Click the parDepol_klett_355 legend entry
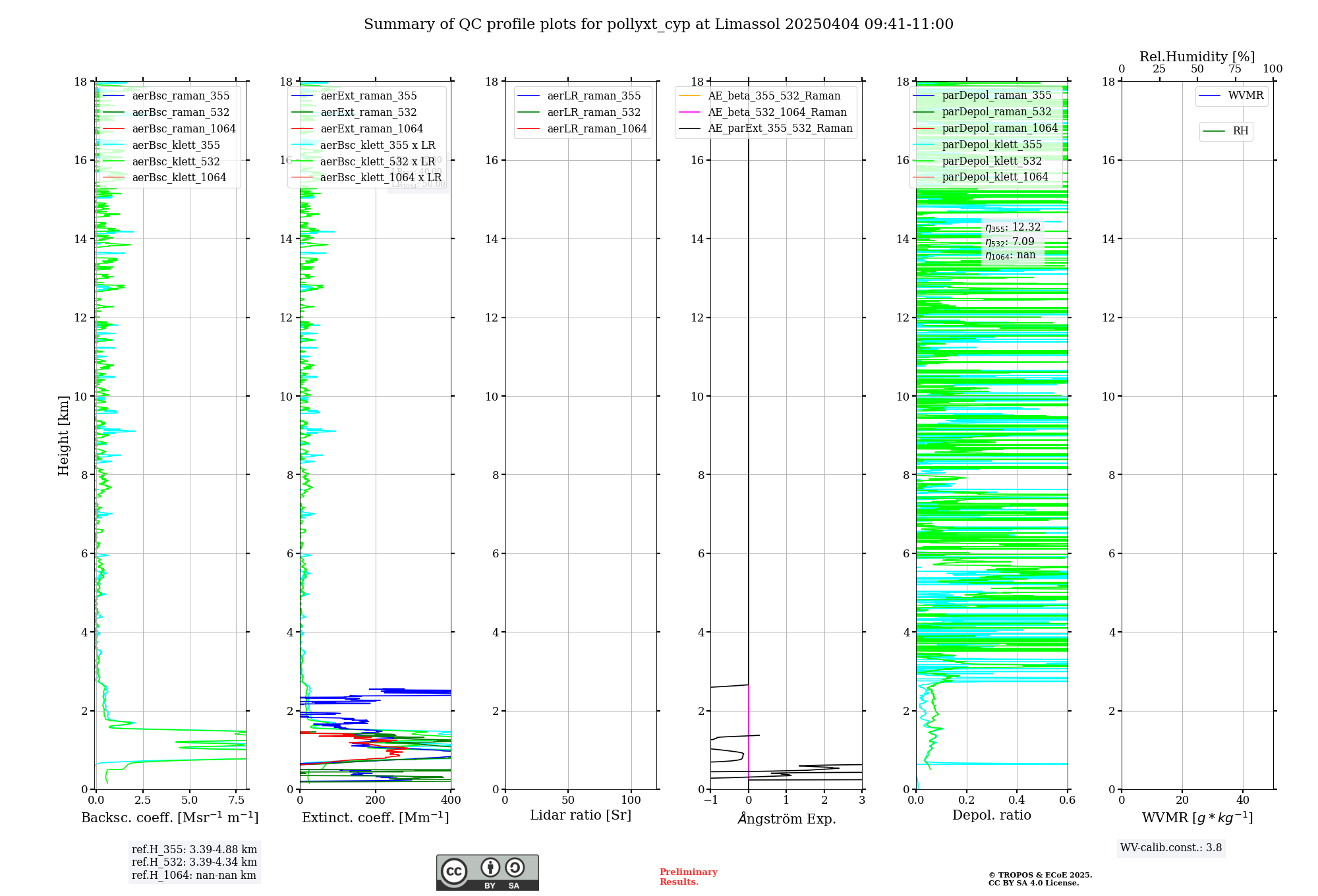 click(x=991, y=145)
